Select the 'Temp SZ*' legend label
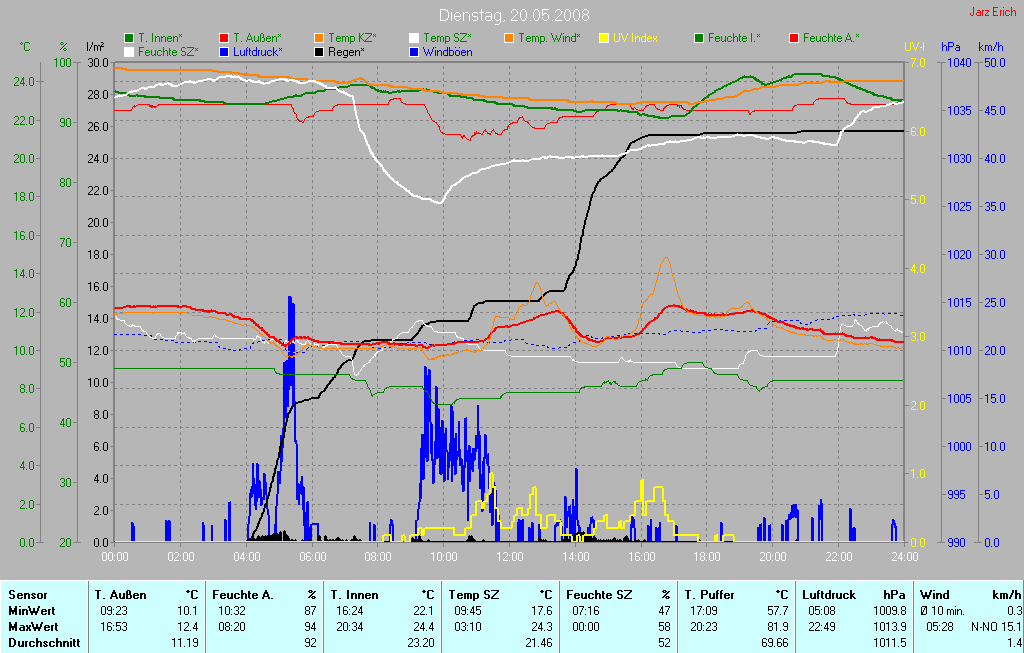This screenshot has height=653, width=1024. [x=447, y=39]
